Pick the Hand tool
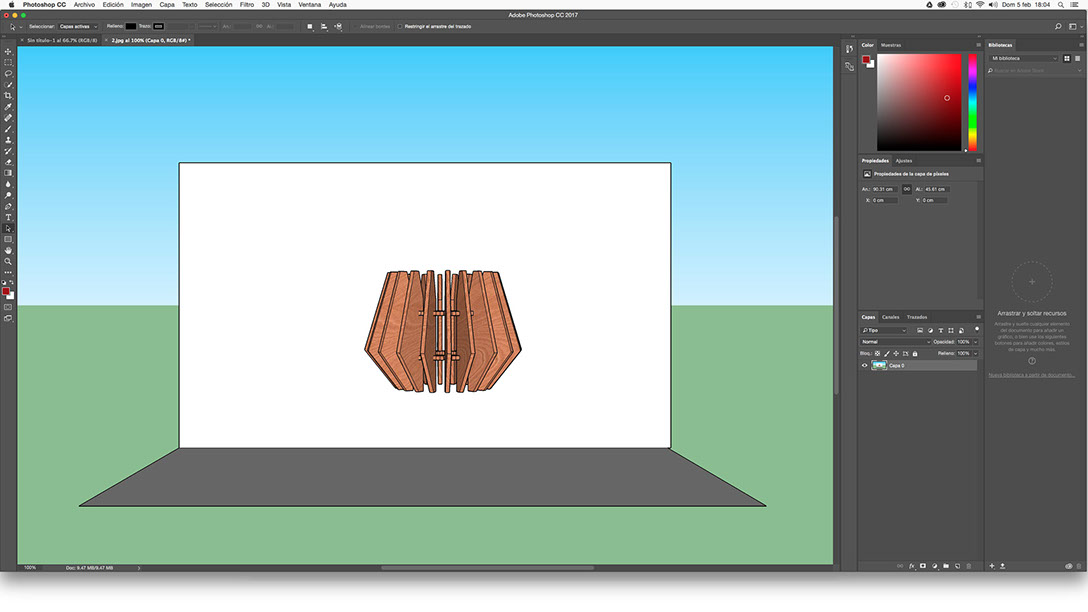 pyautogui.click(x=8, y=250)
